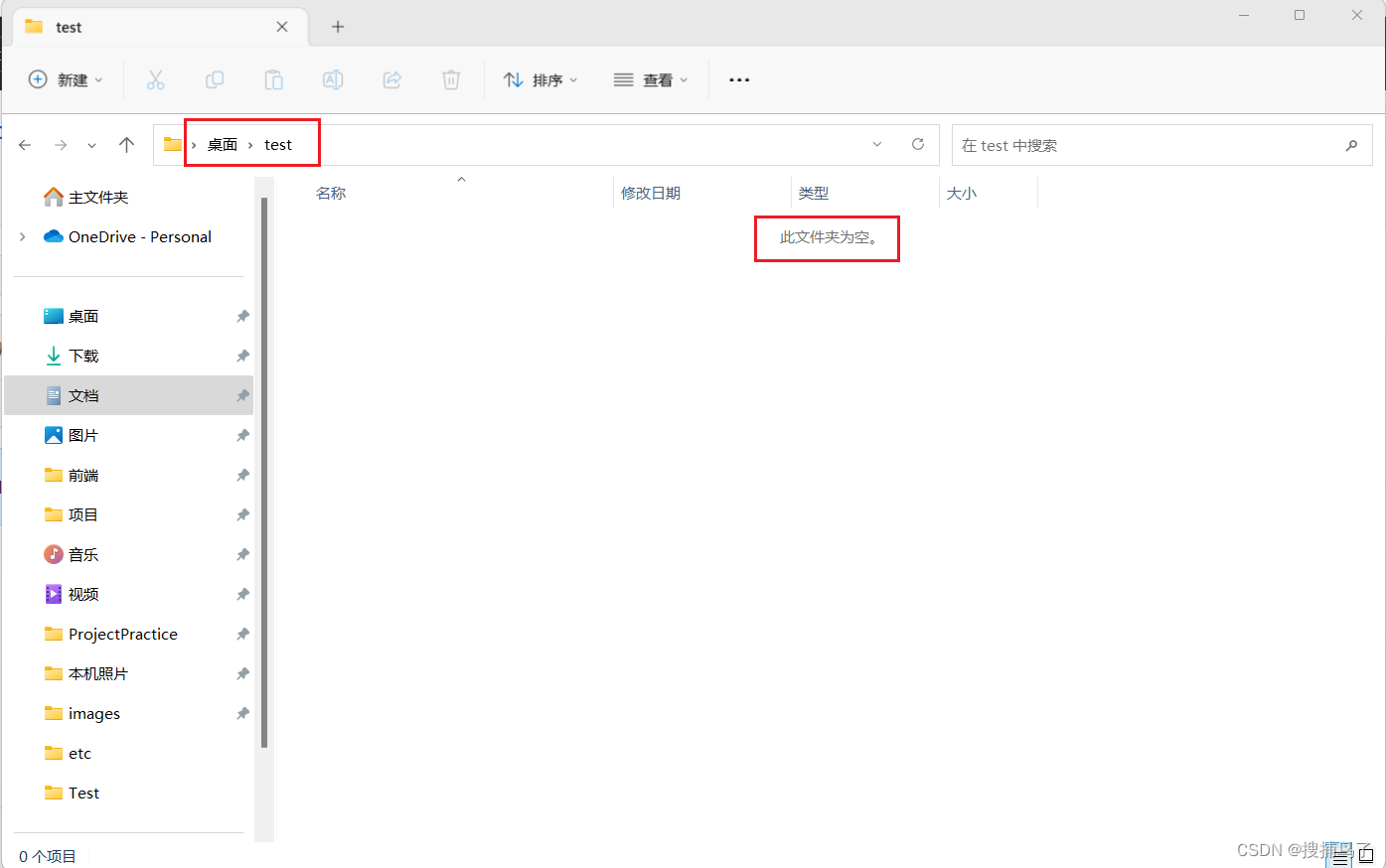The height and width of the screenshot is (868, 1386).
Task: Minimize the File Explorer window
Action: 1244,15
